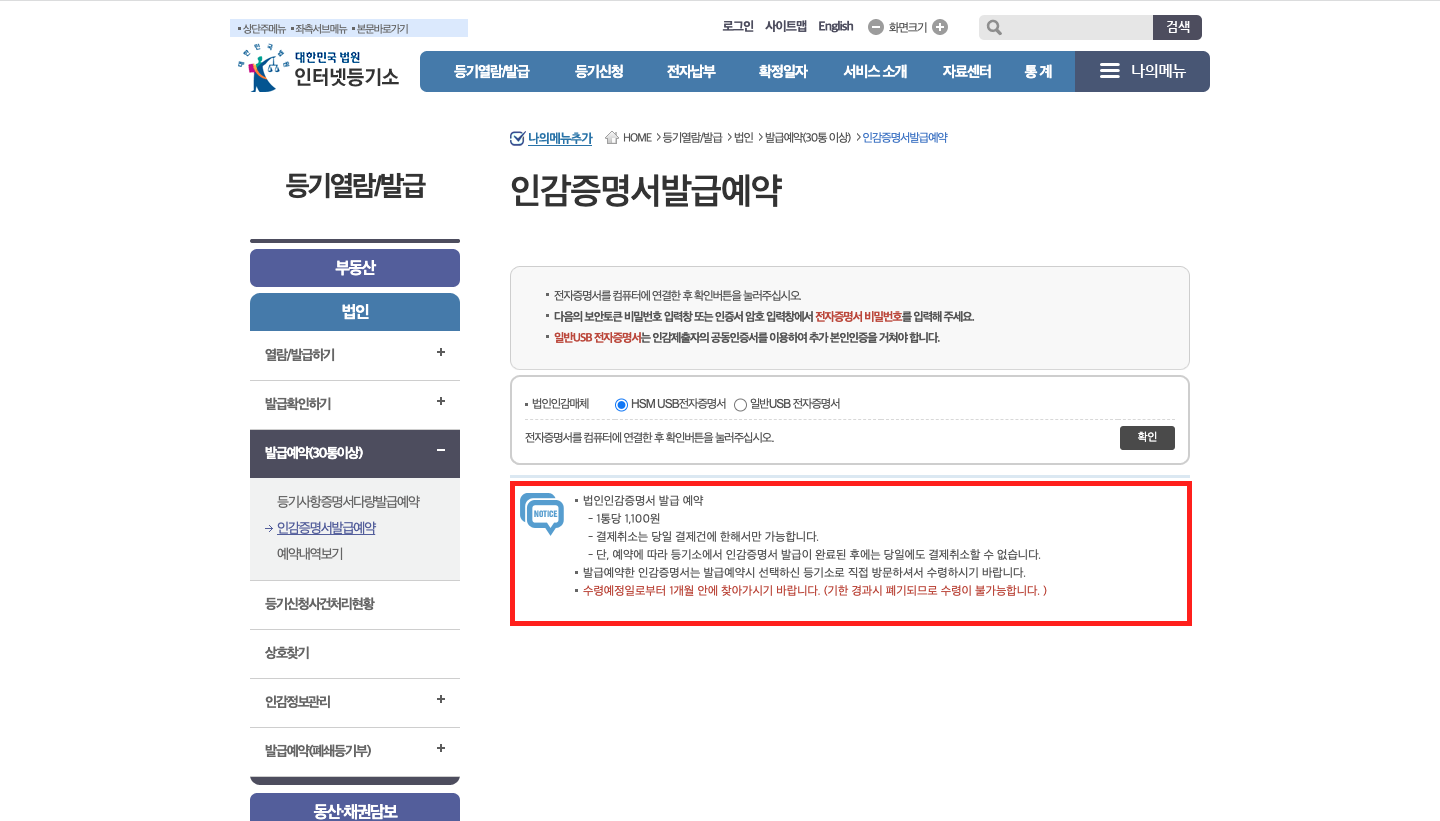Click the HOME house icon in breadcrumb
The image size is (1440, 821).
(610, 137)
